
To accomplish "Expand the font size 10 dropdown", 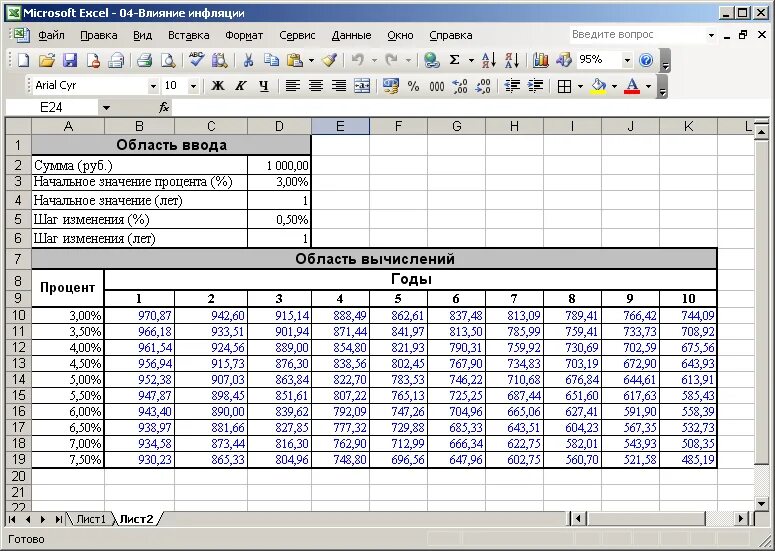I will point(194,86).
